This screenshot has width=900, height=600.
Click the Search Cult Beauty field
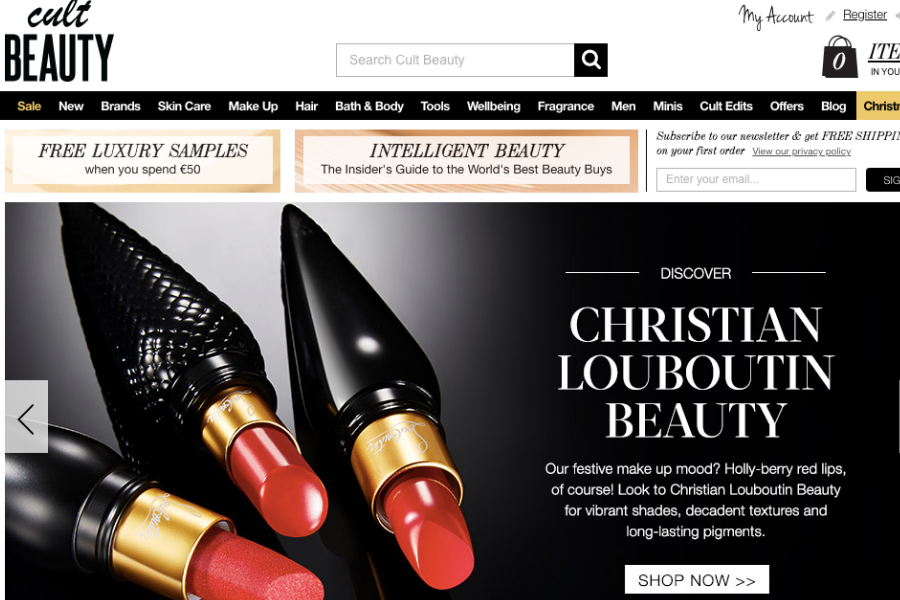coord(455,60)
